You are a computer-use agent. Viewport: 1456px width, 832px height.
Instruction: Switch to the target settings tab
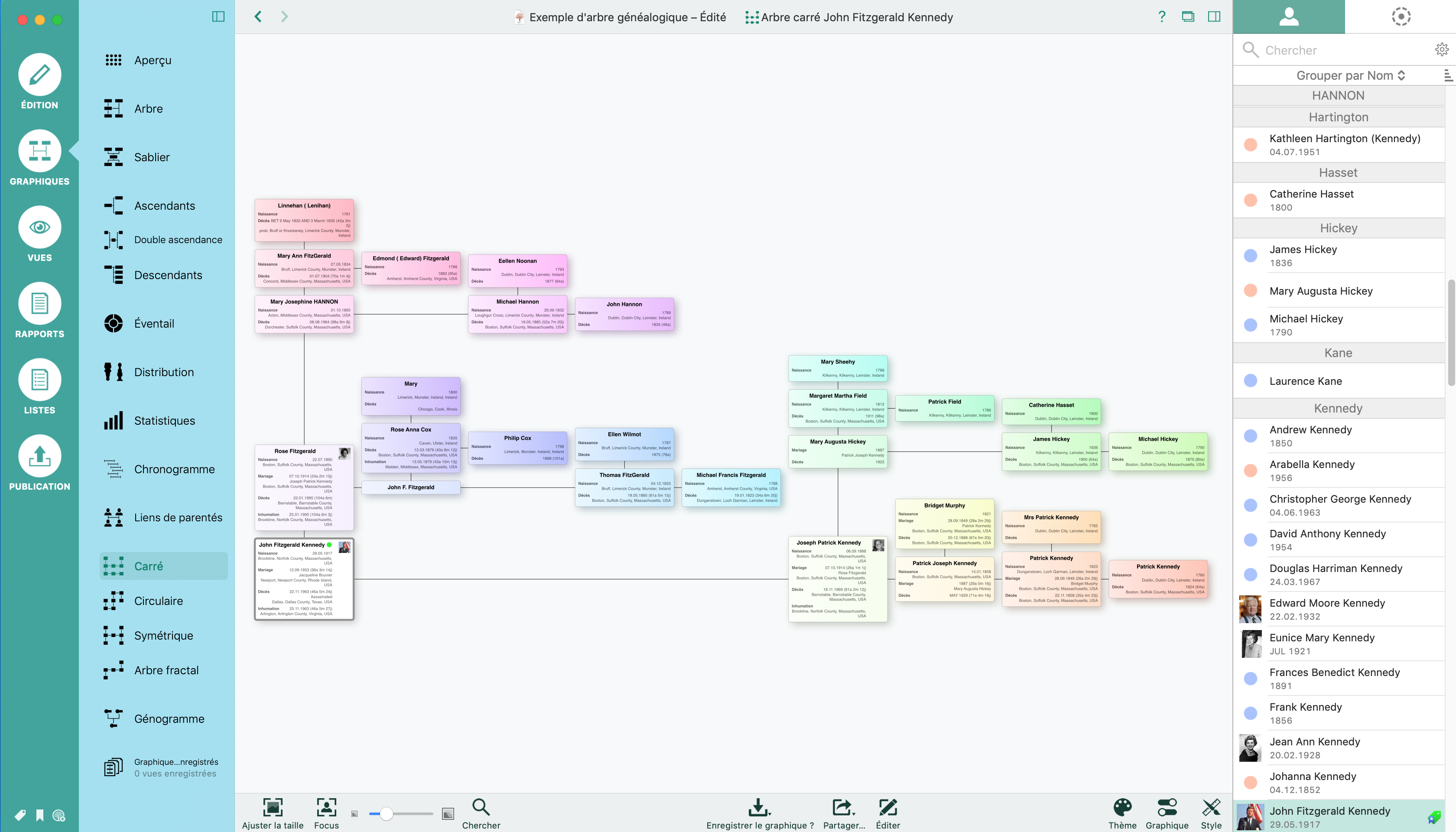point(1401,16)
